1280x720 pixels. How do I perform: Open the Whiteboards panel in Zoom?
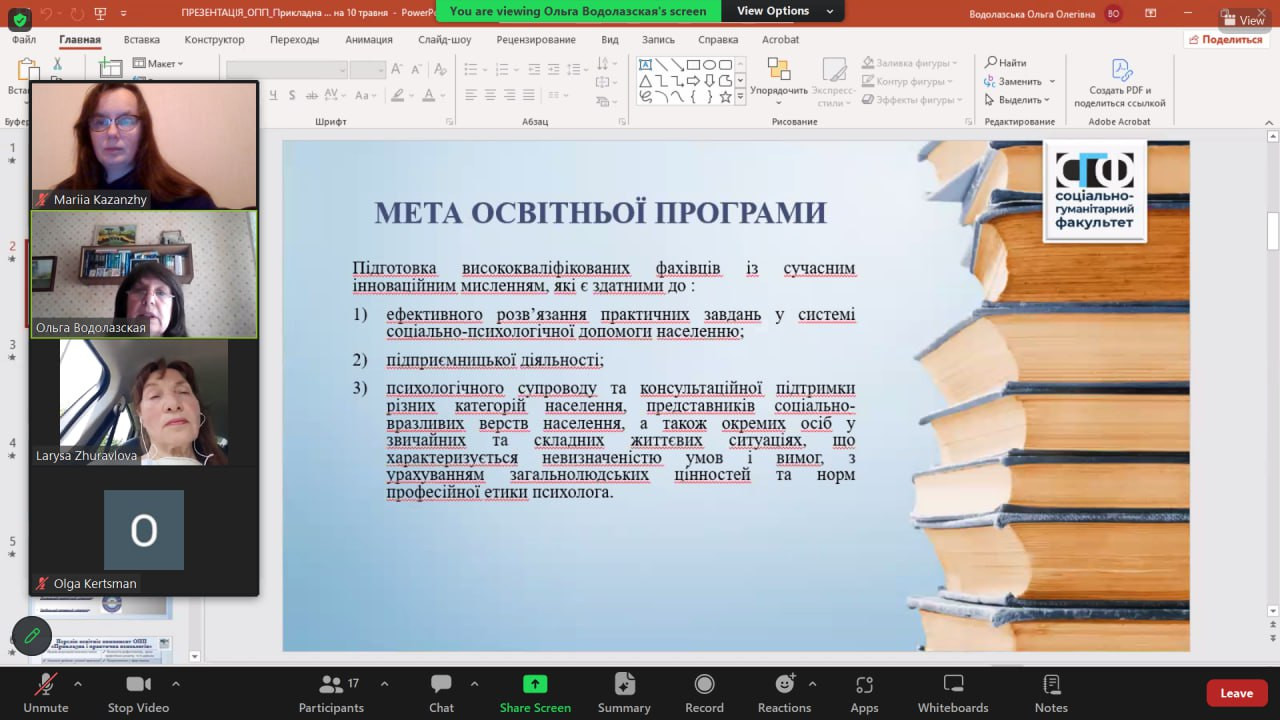click(x=952, y=693)
